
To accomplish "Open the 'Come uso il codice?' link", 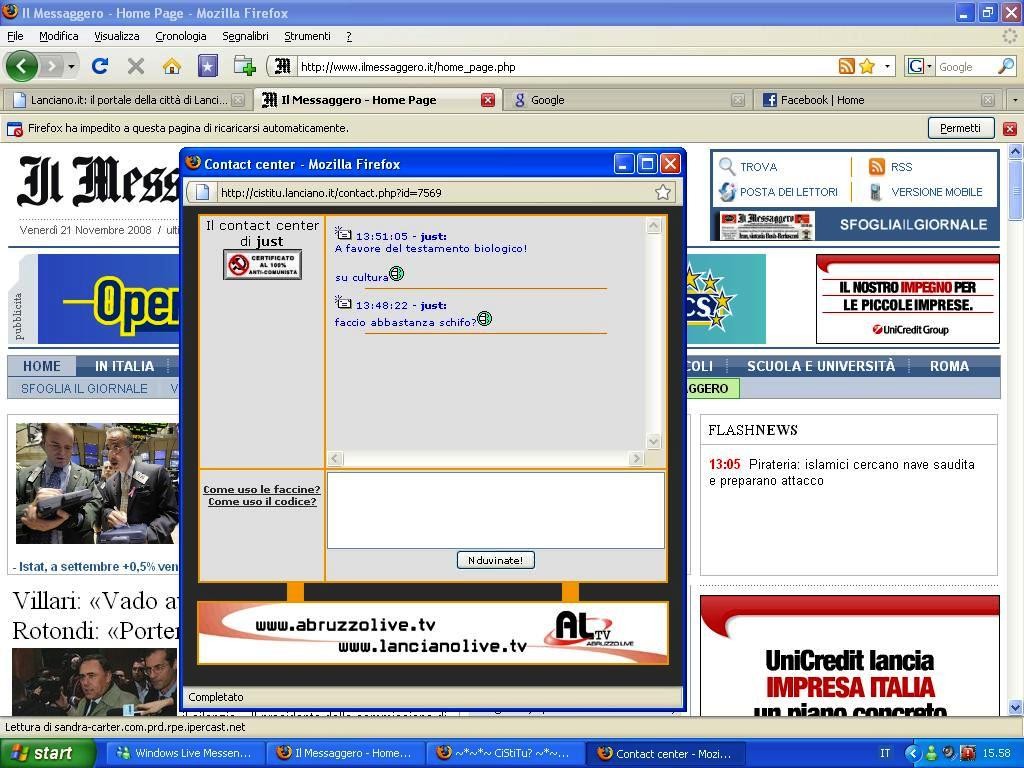I will (262, 502).
